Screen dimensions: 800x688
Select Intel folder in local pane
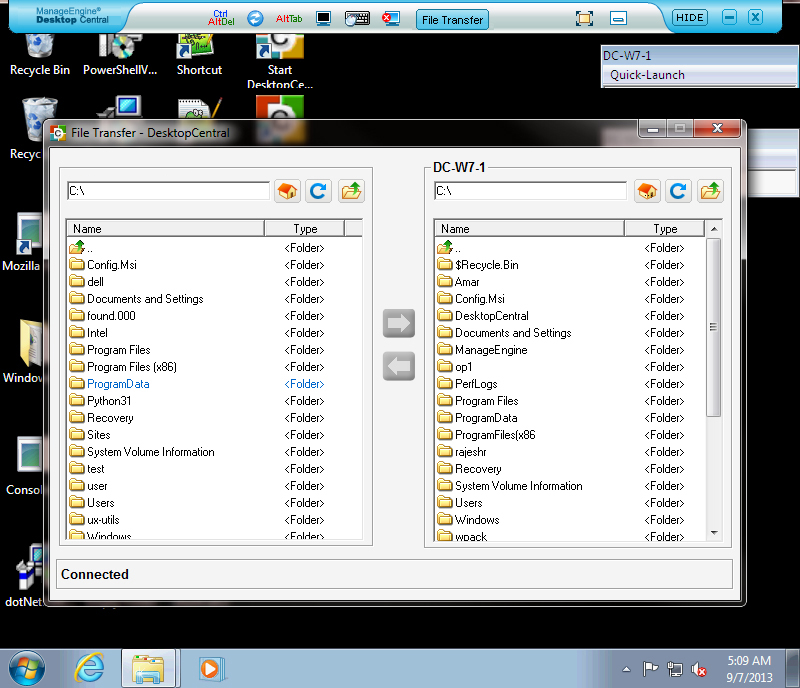(x=215, y=333)
